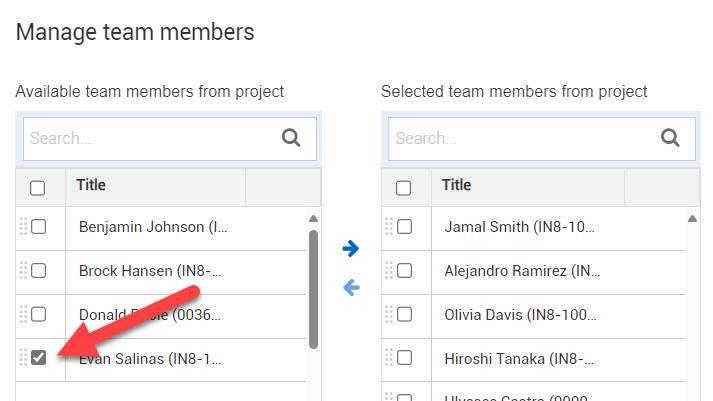Click drag handle beside Jamal Smith

(390, 227)
